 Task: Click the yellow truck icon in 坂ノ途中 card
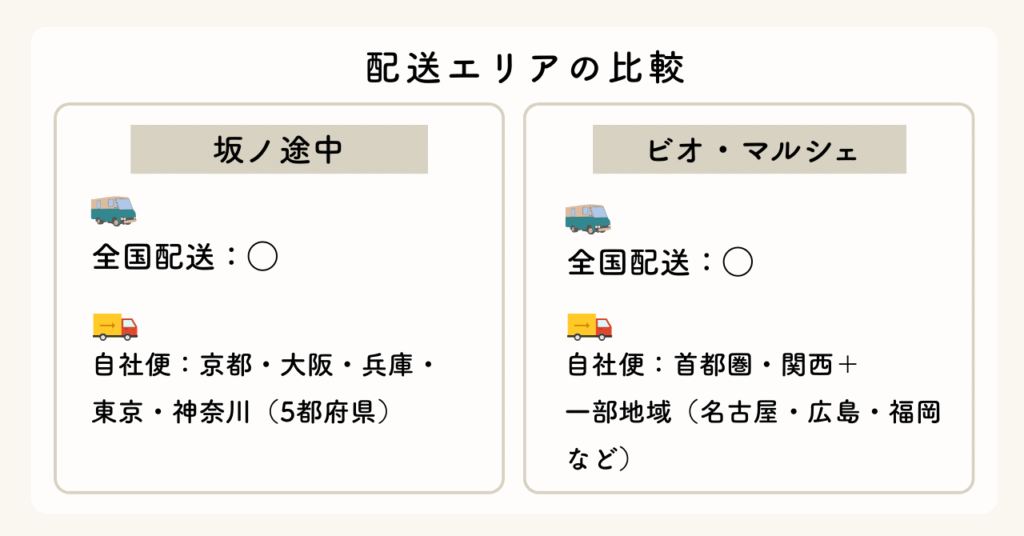(x=114, y=327)
